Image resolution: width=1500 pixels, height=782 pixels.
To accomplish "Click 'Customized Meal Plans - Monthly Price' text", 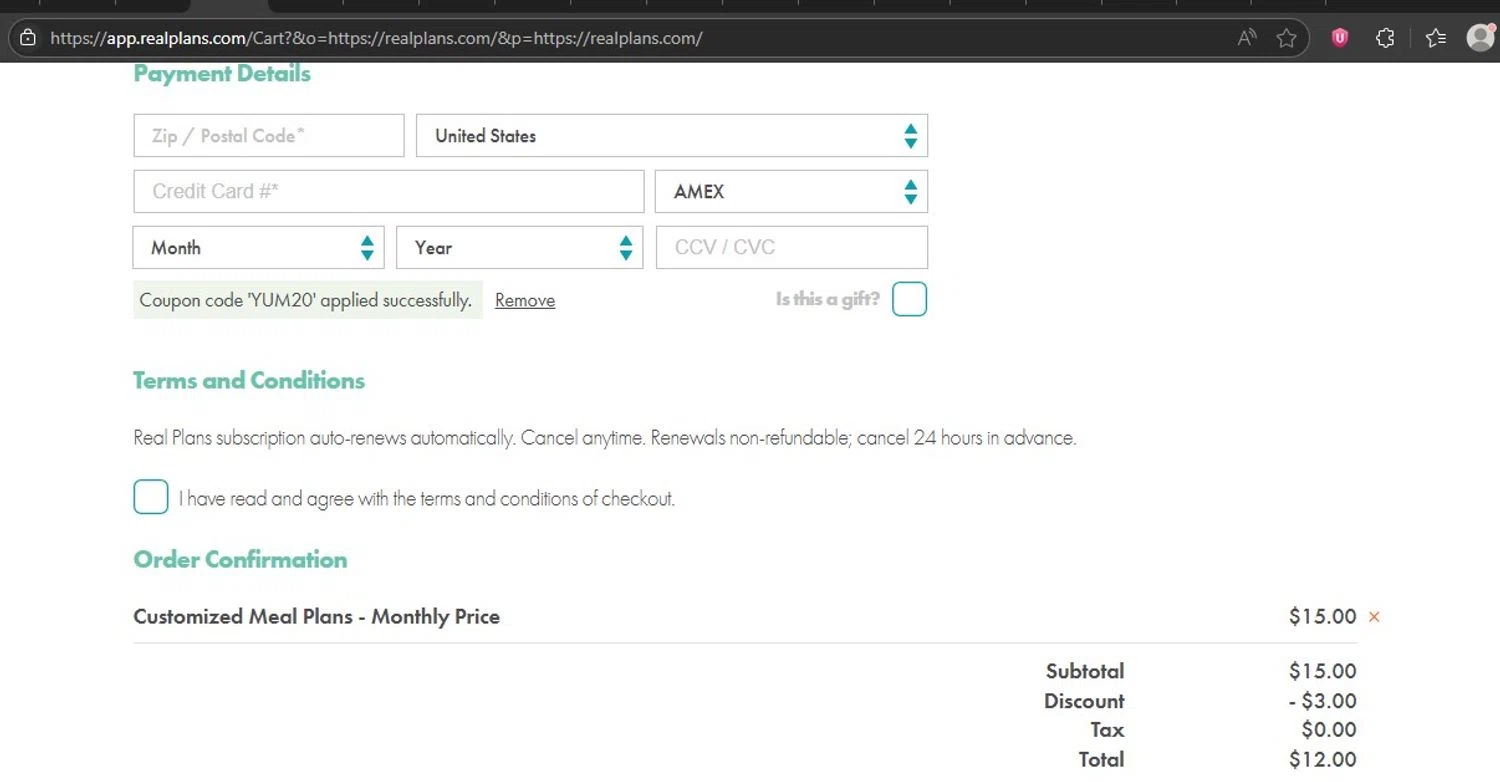I will (317, 616).
